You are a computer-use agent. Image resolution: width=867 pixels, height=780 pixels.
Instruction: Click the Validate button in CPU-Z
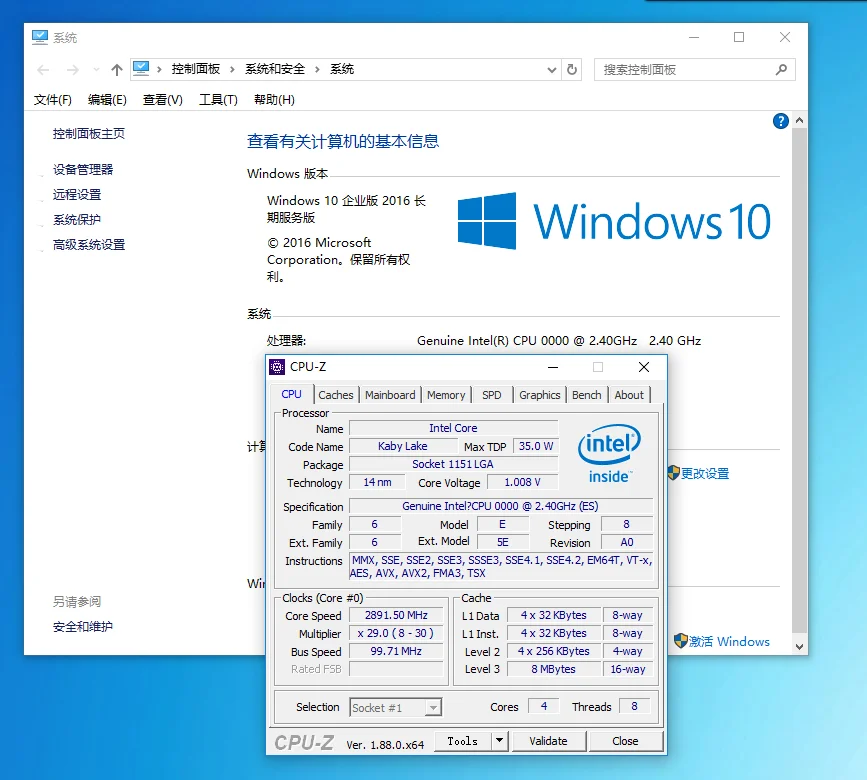coord(549,741)
